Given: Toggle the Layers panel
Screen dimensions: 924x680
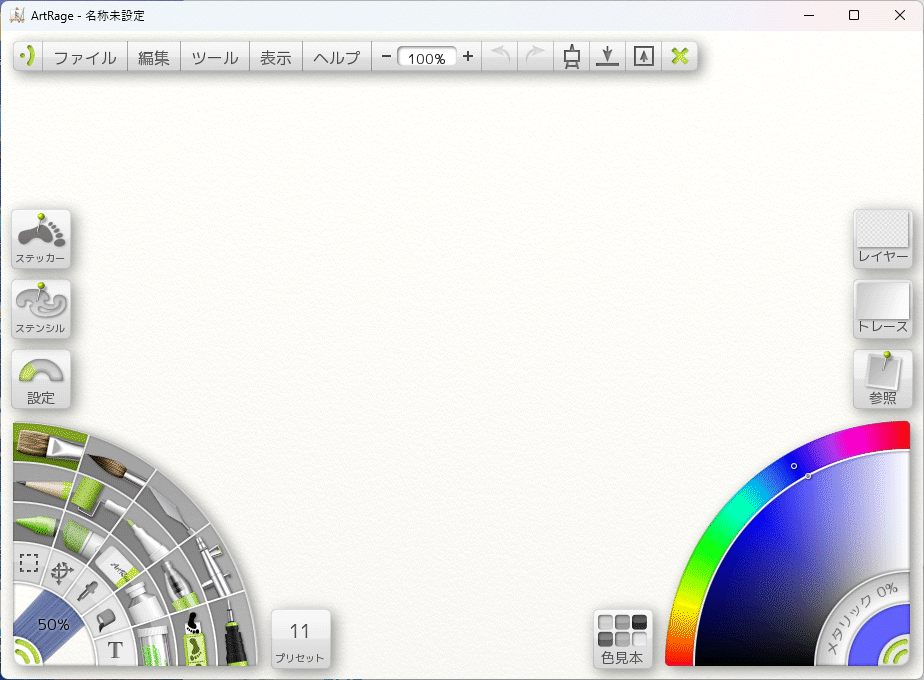Looking at the screenshot, I should click(x=882, y=239).
